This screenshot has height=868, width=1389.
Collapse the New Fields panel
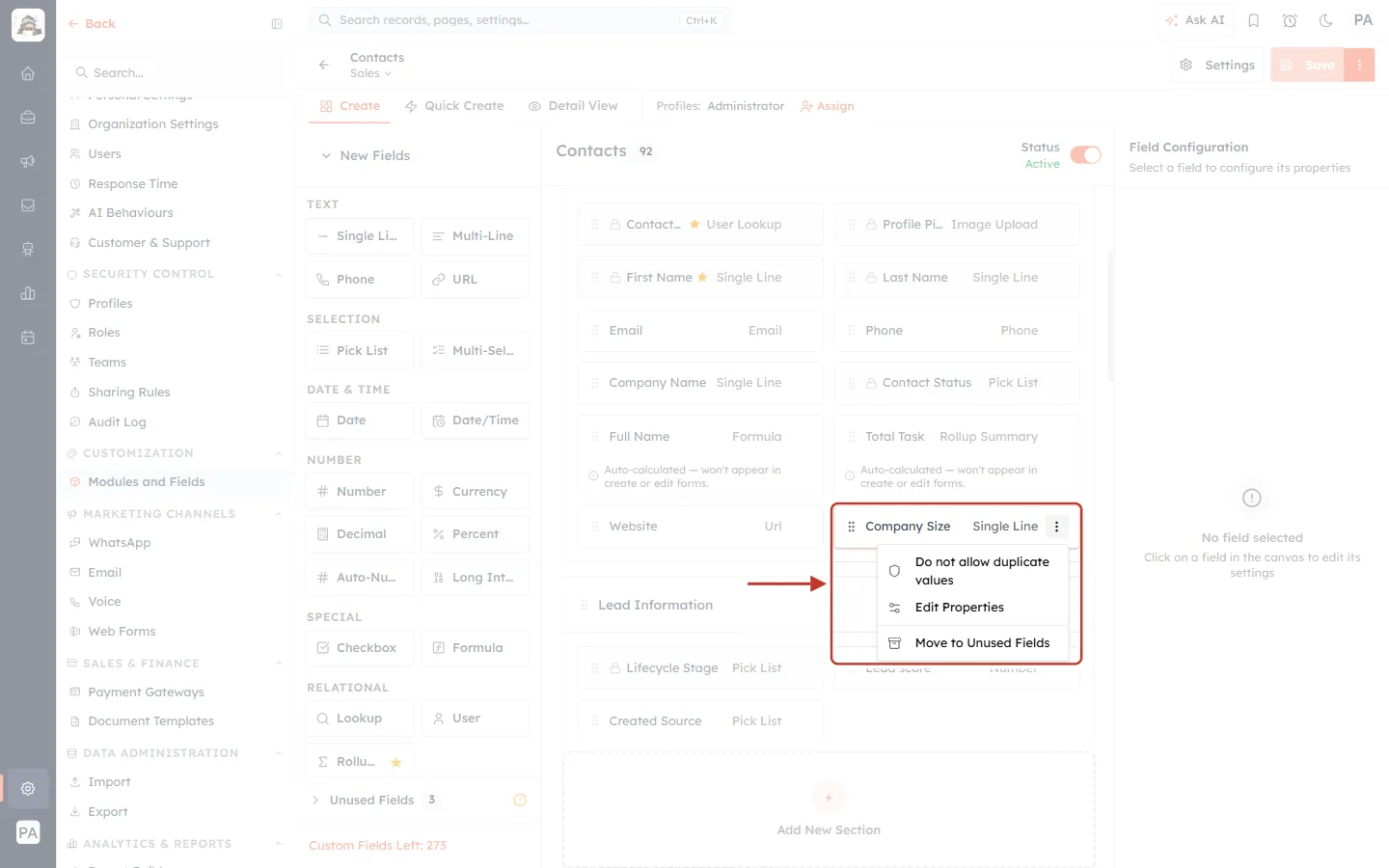[x=326, y=155]
